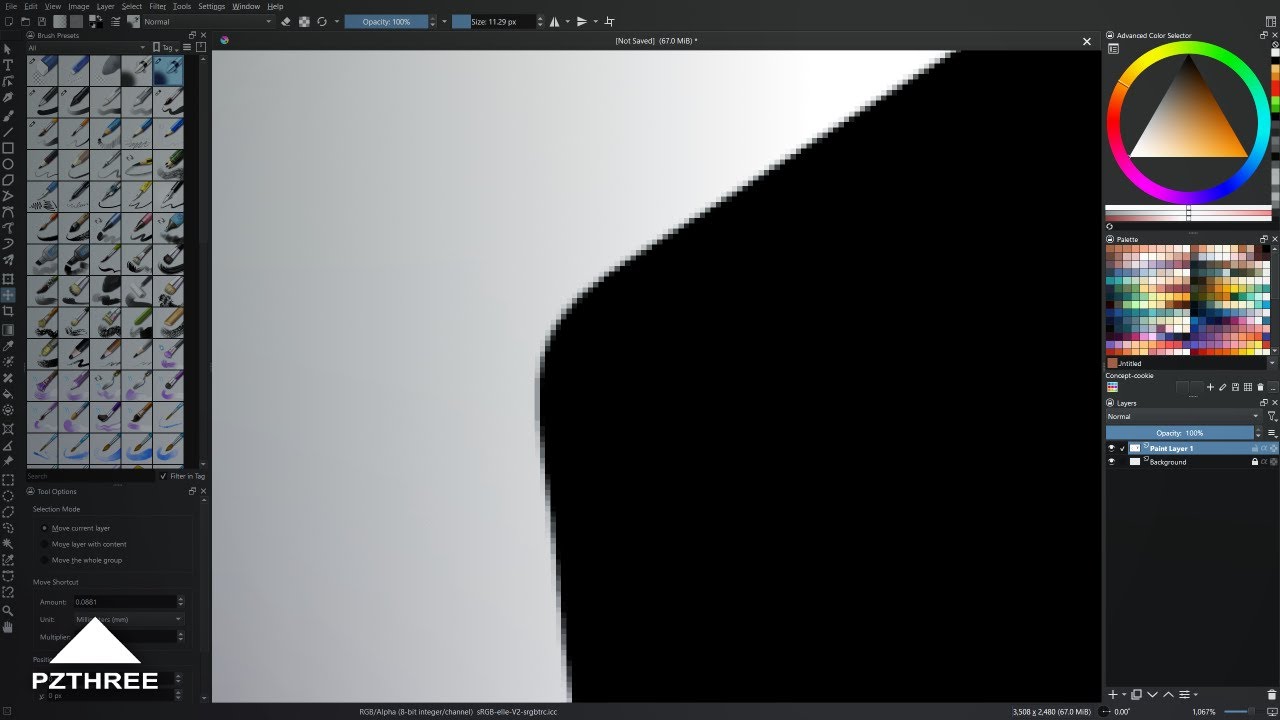The height and width of the screenshot is (720, 1280).
Task: Select the Text tool in toolbox
Action: pos(8,65)
